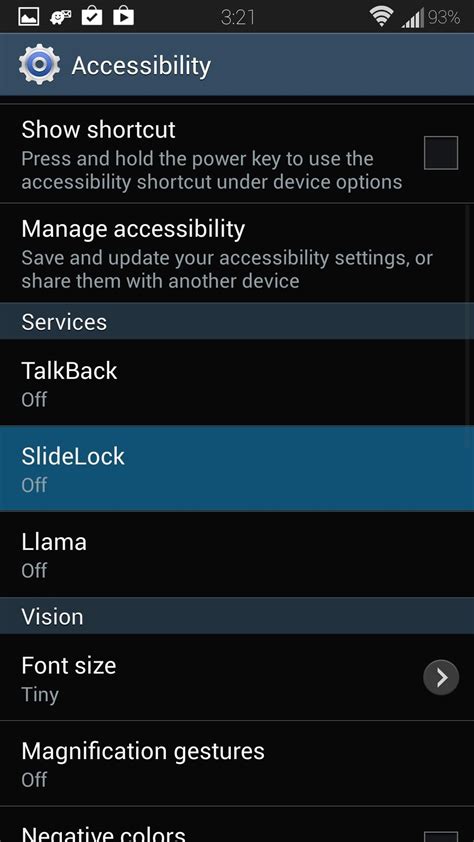Open Font size chevron arrow
The image size is (474, 842).
(441, 678)
